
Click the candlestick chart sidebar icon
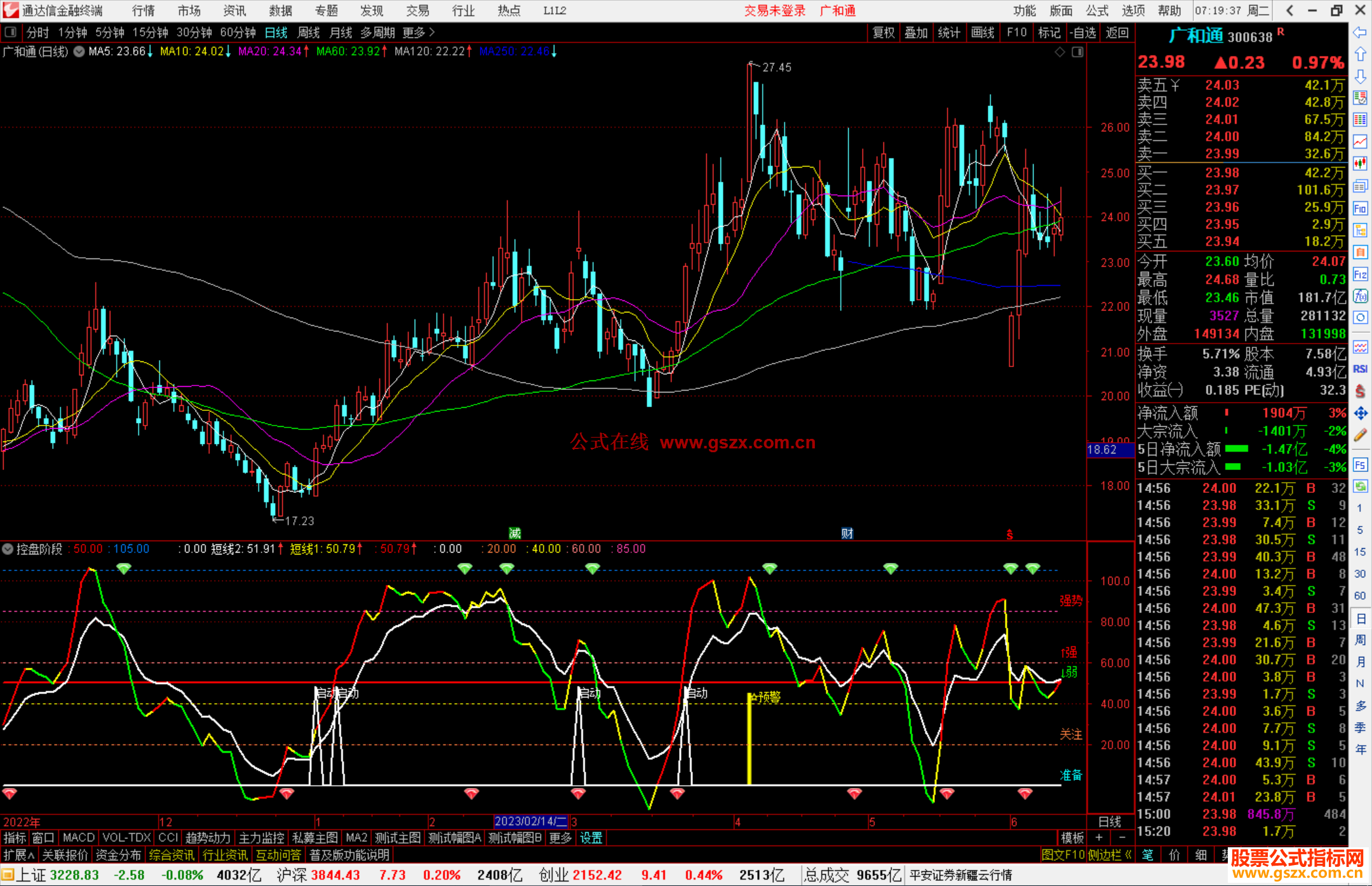click(1360, 164)
